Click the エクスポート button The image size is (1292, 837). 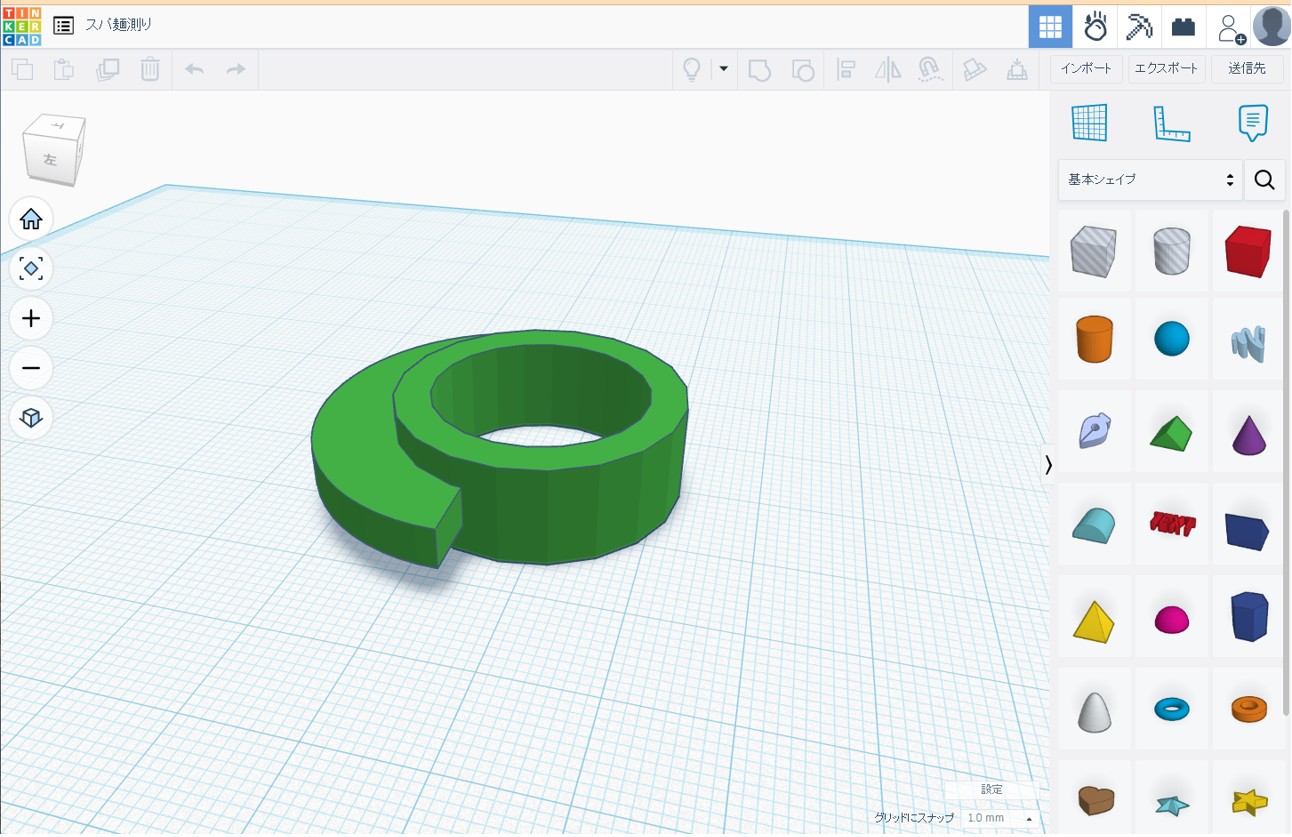(1166, 69)
